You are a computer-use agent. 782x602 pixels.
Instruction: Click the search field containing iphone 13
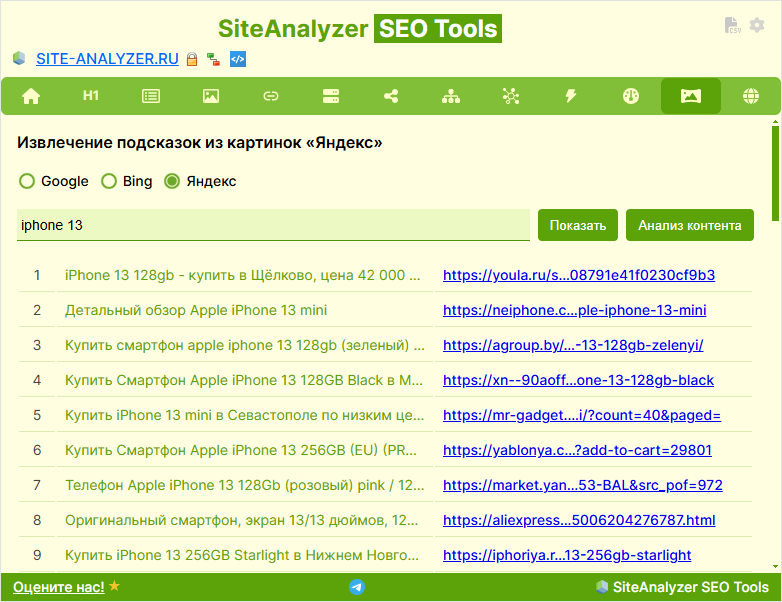click(x=273, y=225)
